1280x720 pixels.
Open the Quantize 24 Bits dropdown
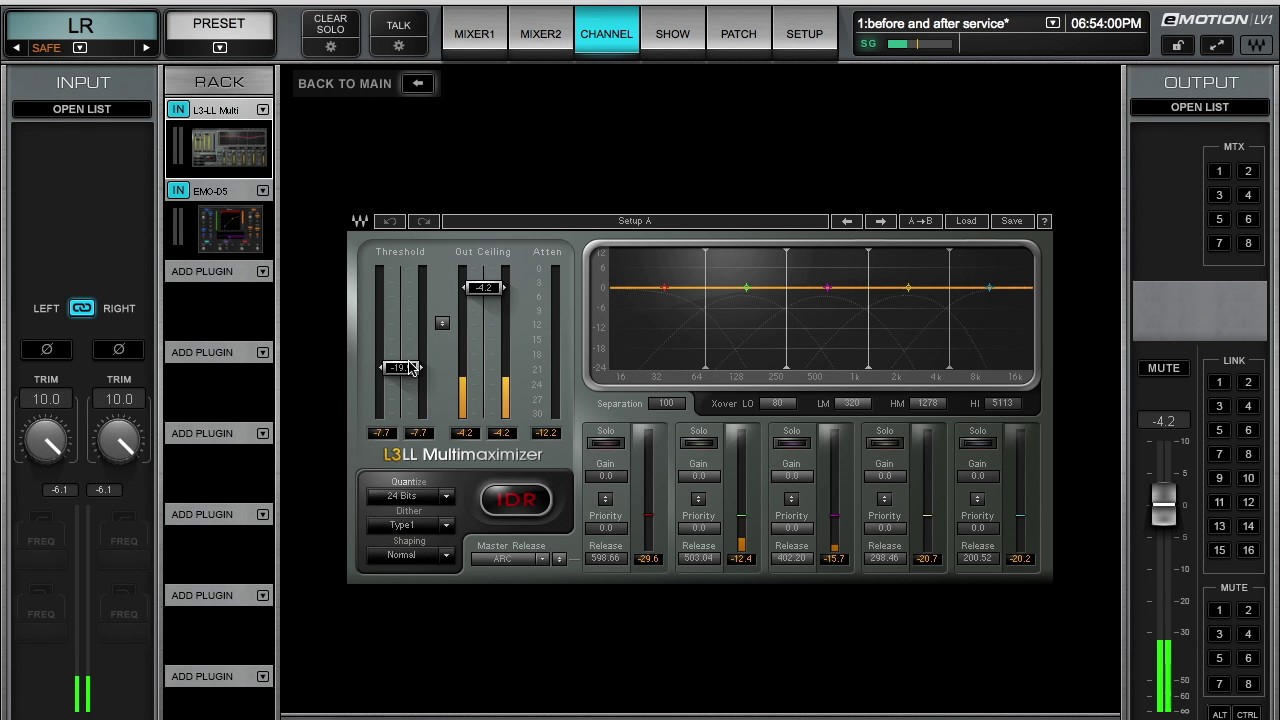coord(409,496)
